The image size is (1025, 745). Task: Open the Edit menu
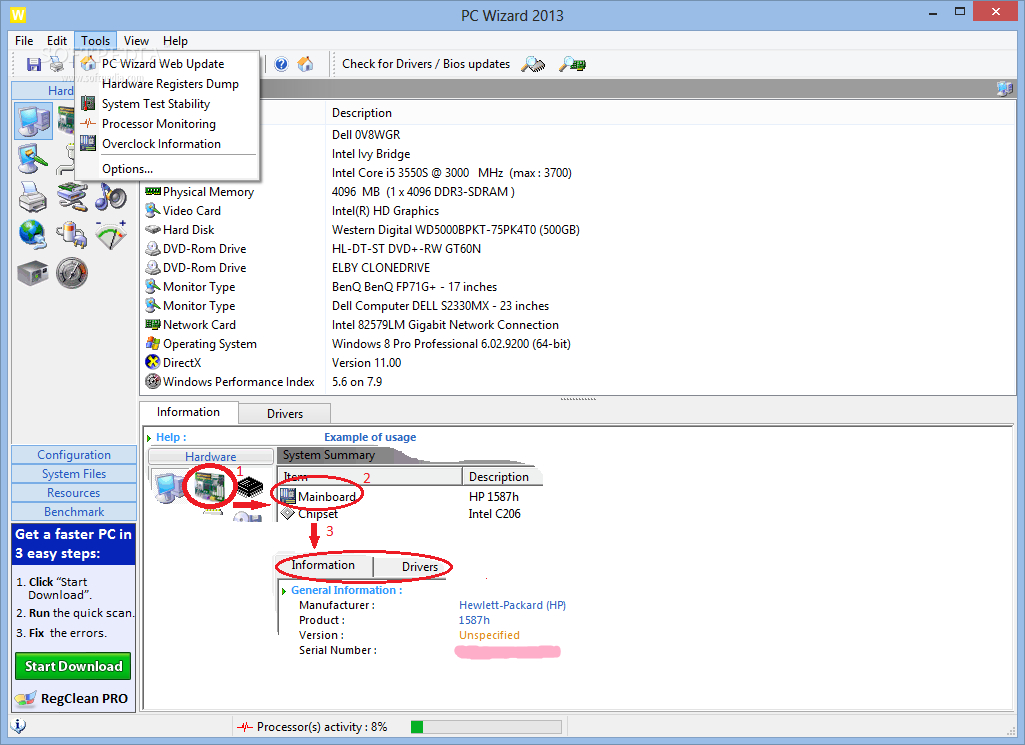[57, 41]
